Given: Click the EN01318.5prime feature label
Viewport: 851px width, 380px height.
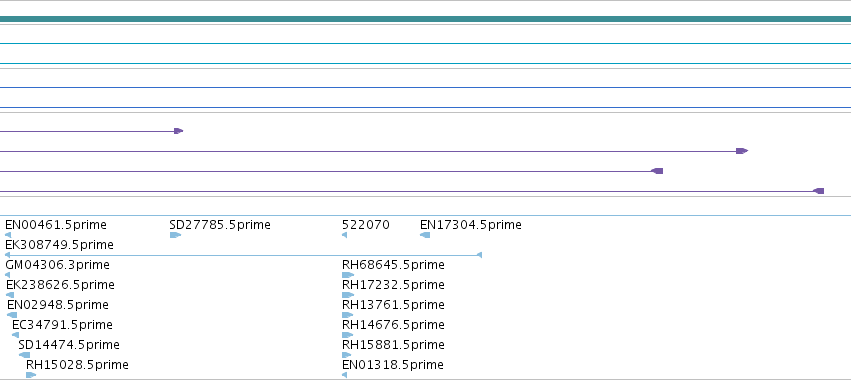Looking at the screenshot, I should 393,365.
